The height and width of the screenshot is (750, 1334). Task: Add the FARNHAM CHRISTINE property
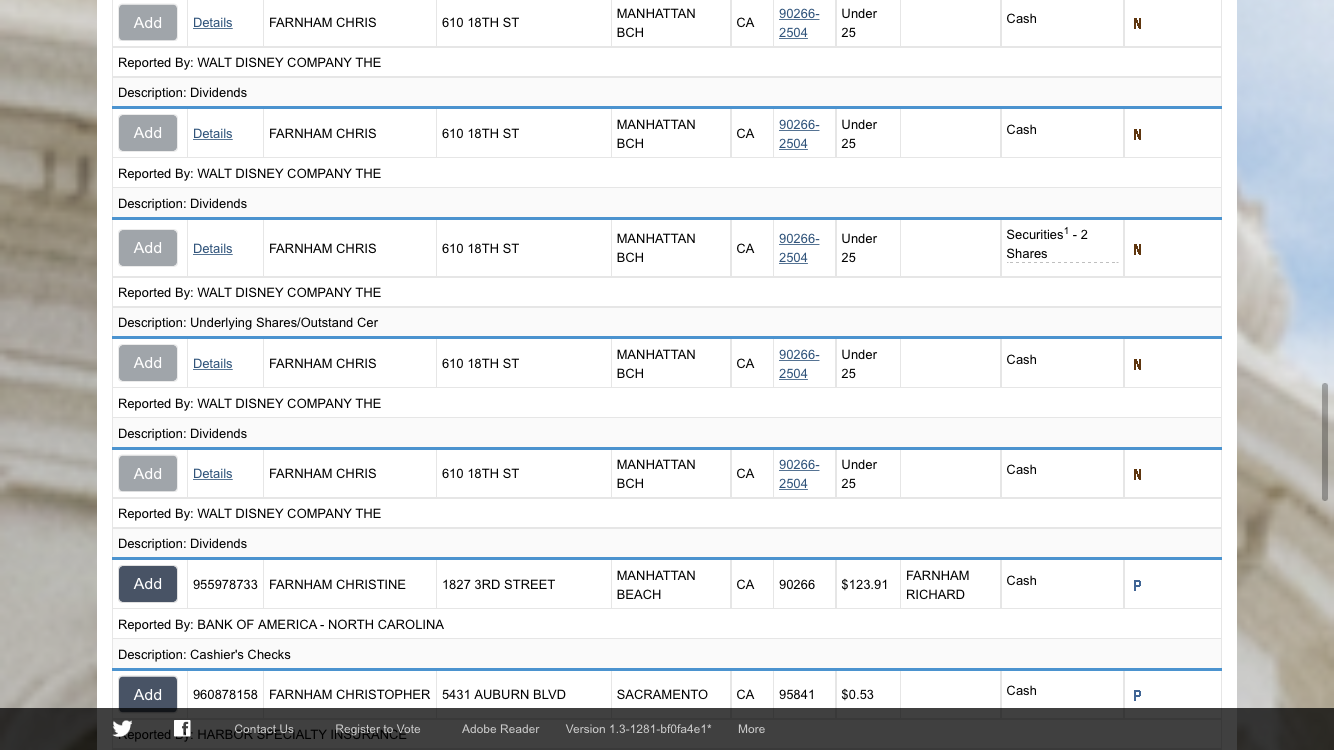(x=148, y=584)
